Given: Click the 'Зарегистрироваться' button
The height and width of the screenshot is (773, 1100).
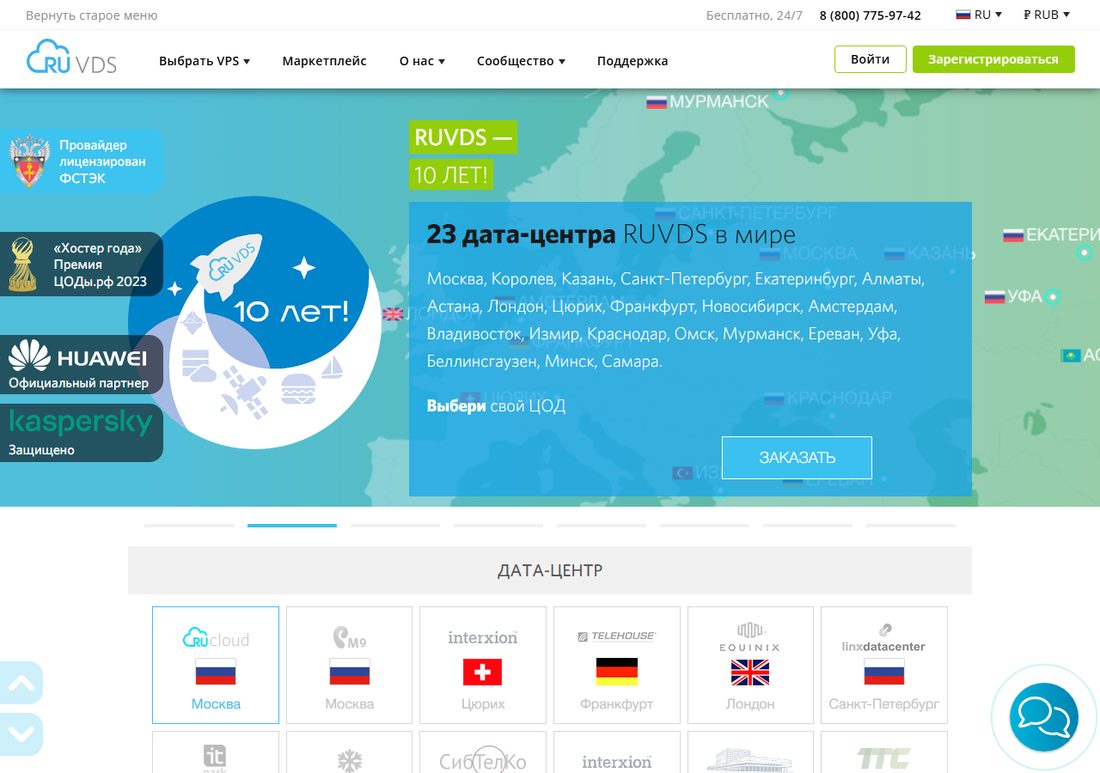Looking at the screenshot, I should click(x=993, y=60).
